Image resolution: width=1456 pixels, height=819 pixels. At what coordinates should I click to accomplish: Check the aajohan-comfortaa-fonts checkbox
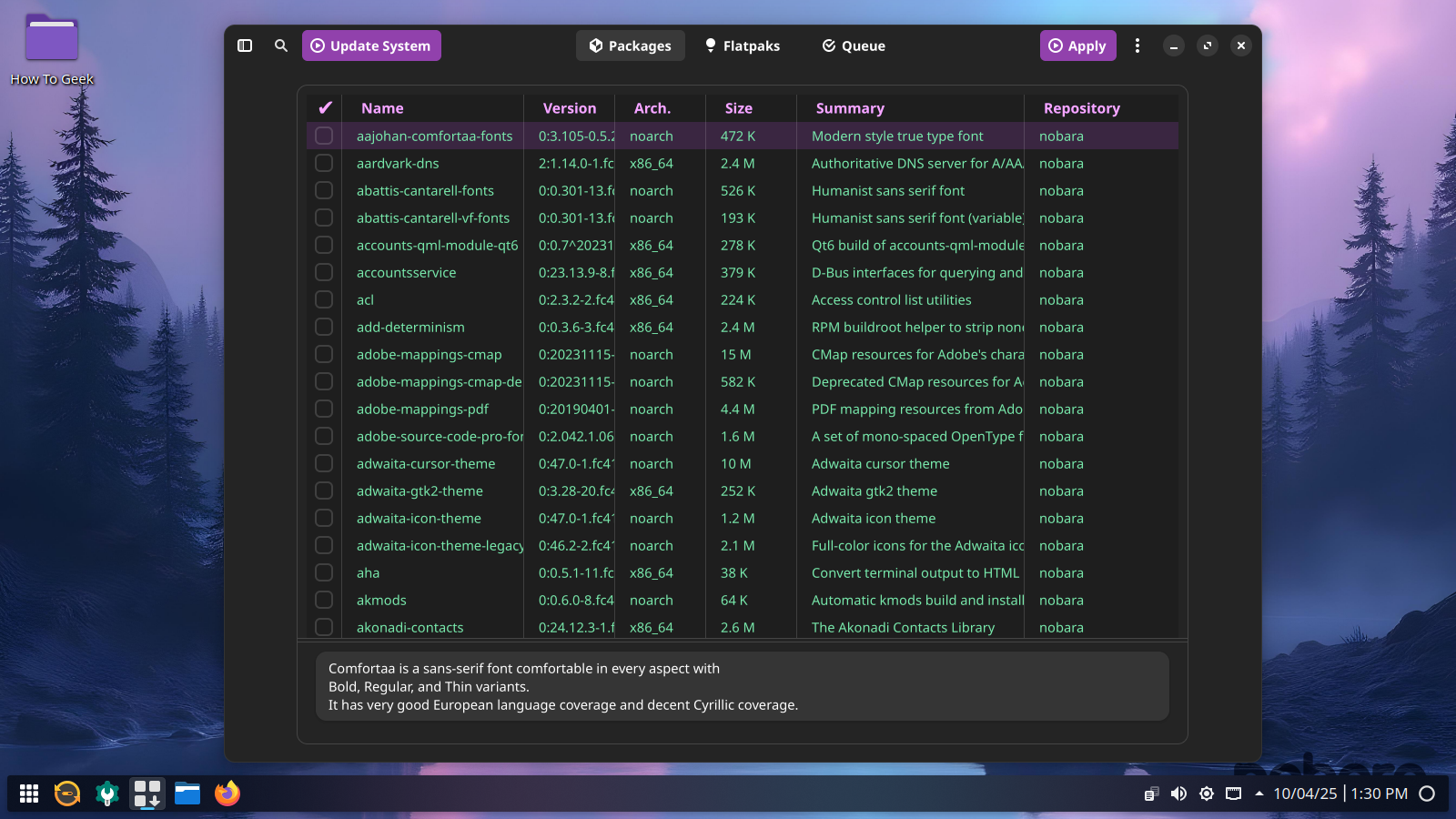point(324,136)
